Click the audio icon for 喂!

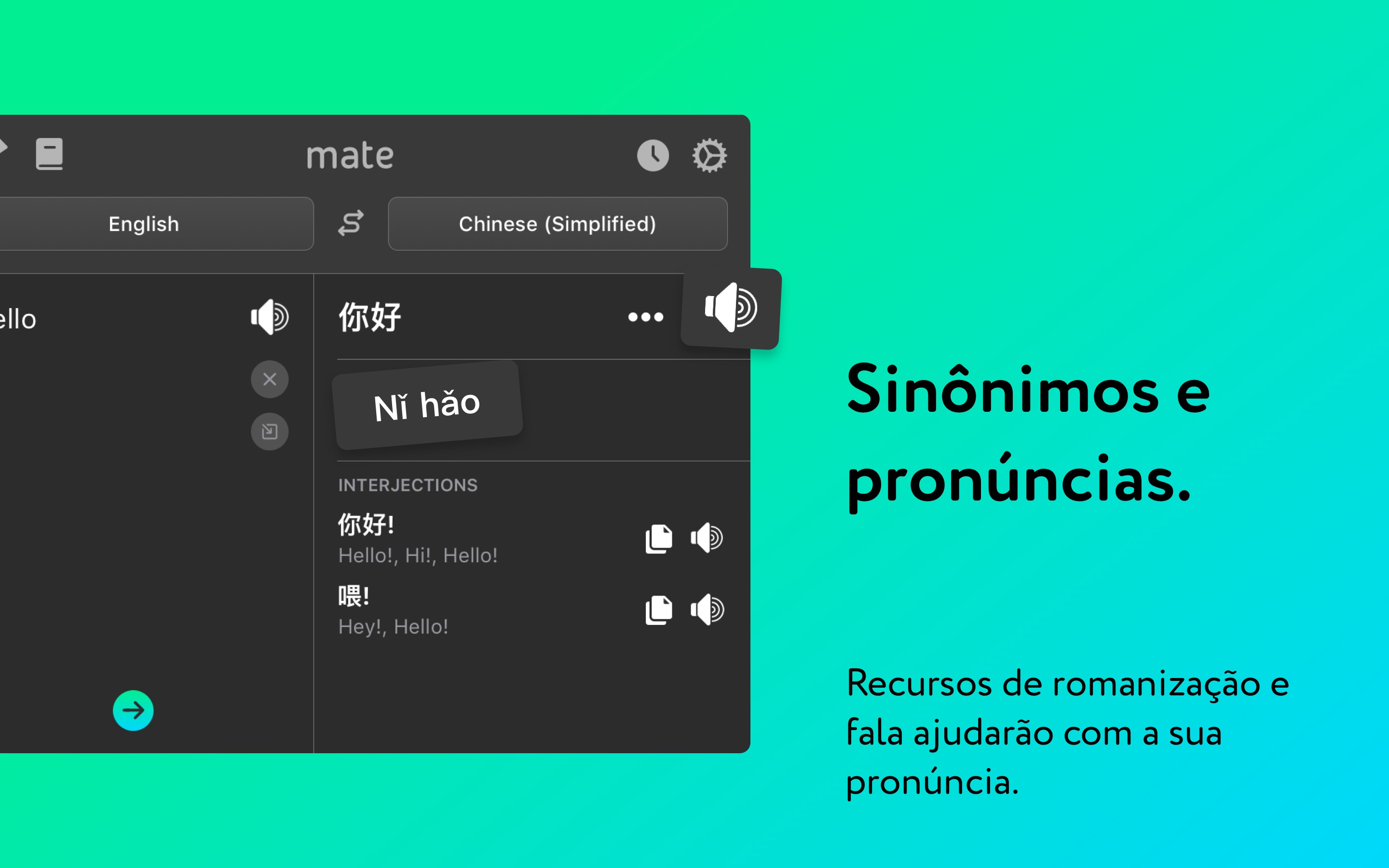[x=708, y=610]
